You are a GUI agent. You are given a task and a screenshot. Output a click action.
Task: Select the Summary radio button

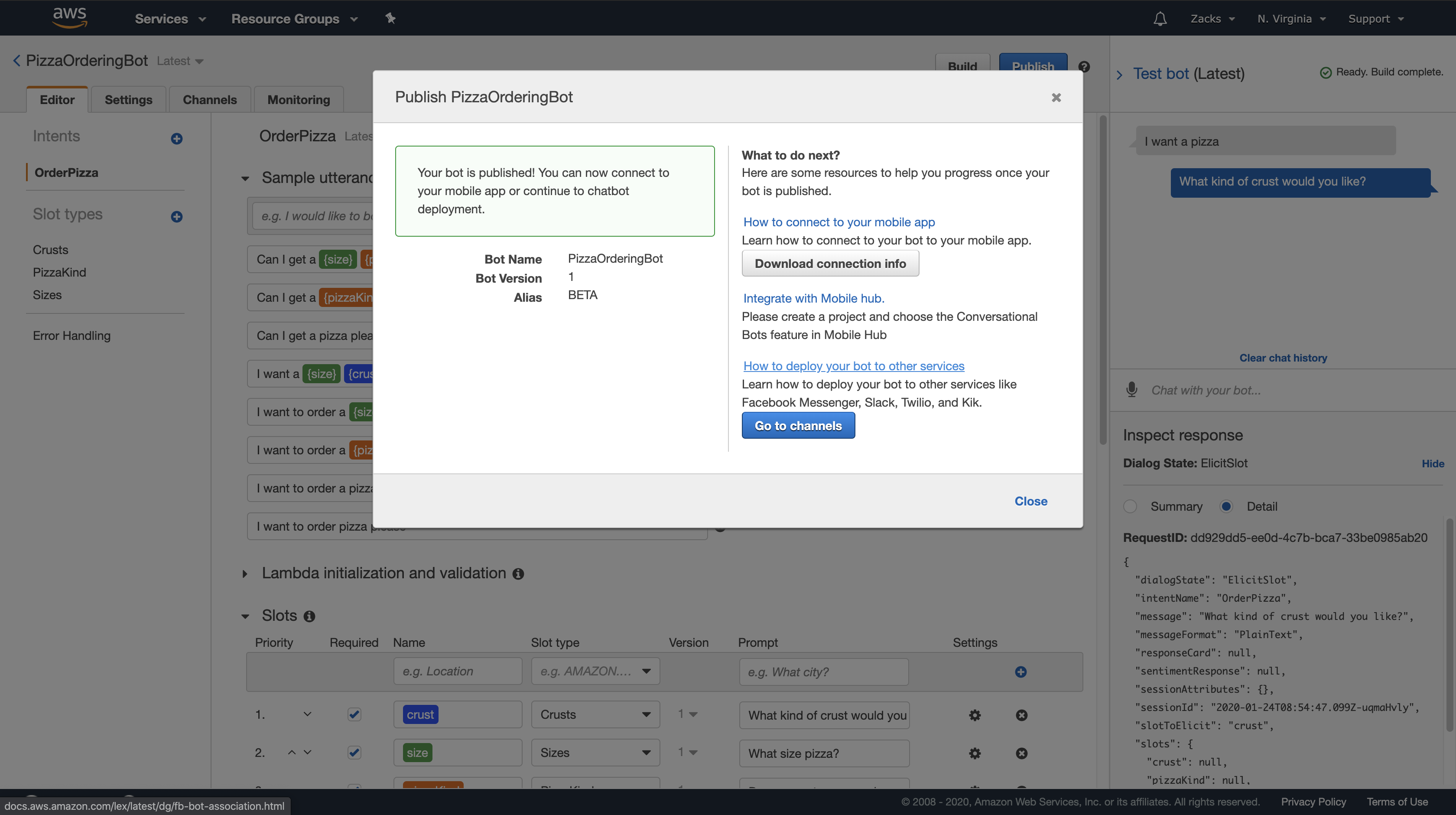[1130, 506]
